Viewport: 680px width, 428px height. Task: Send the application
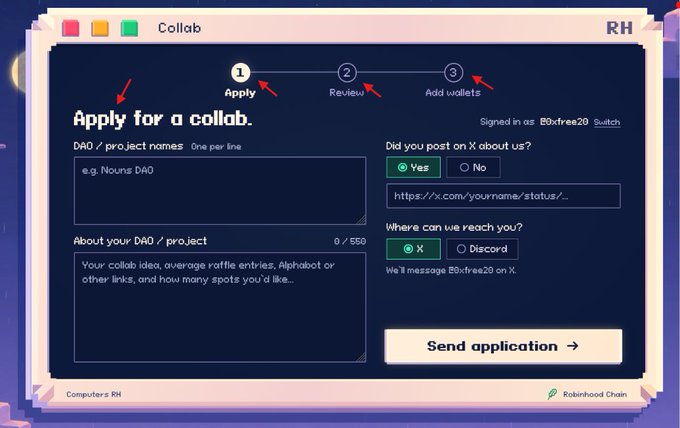coord(503,346)
